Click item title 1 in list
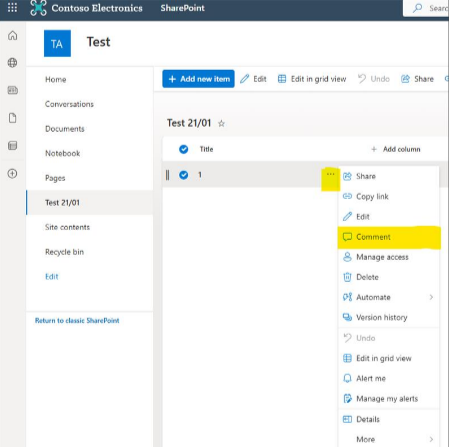This screenshot has height=447, width=449. (x=200, y=175)
